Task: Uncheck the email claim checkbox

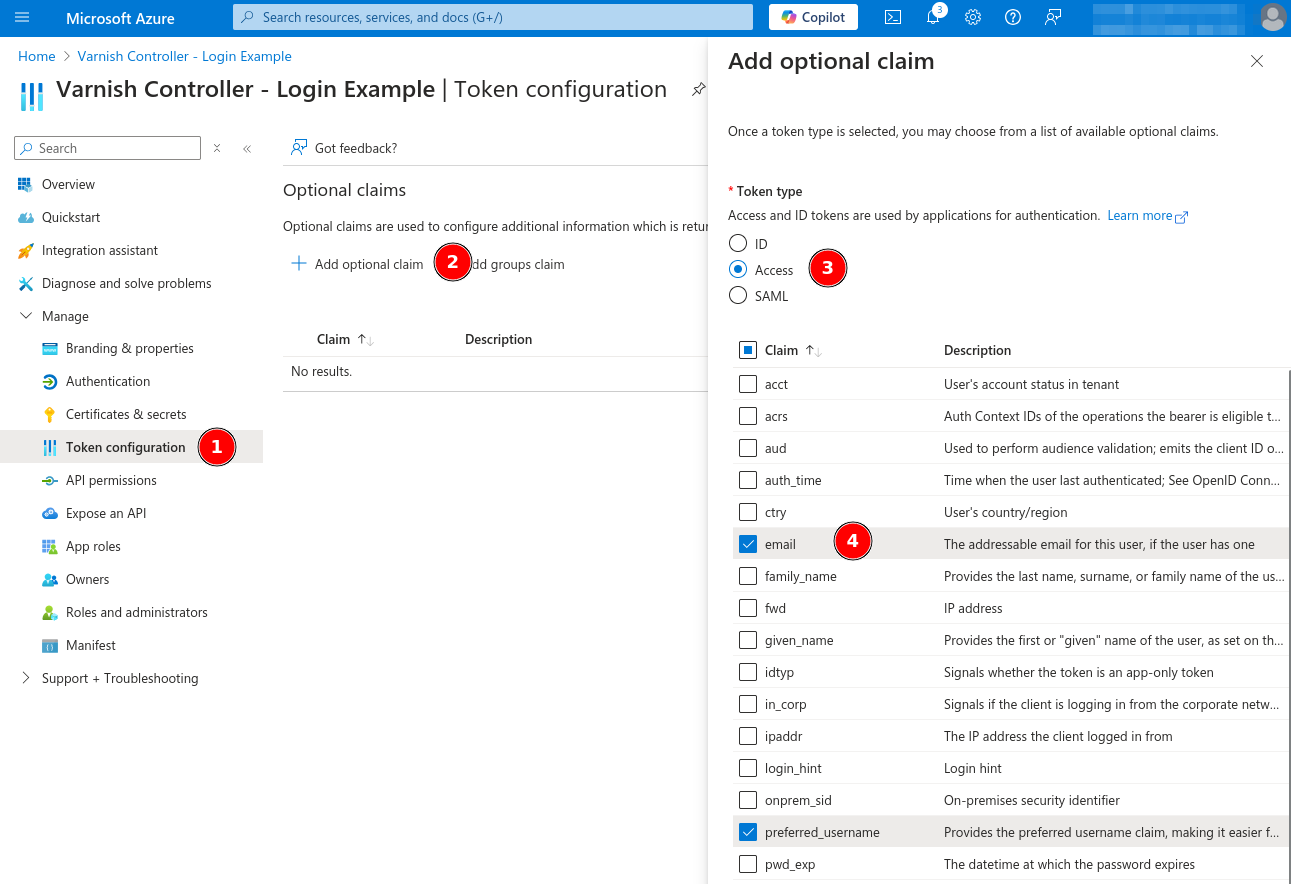Action: [x=748, y=544]
